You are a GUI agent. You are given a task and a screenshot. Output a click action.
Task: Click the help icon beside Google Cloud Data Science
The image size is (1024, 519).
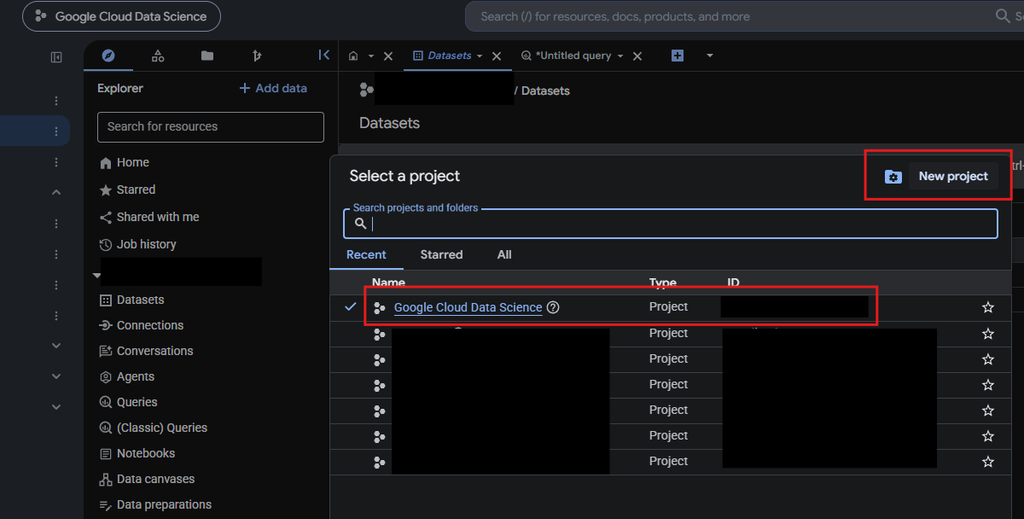(x=553, y=307)
